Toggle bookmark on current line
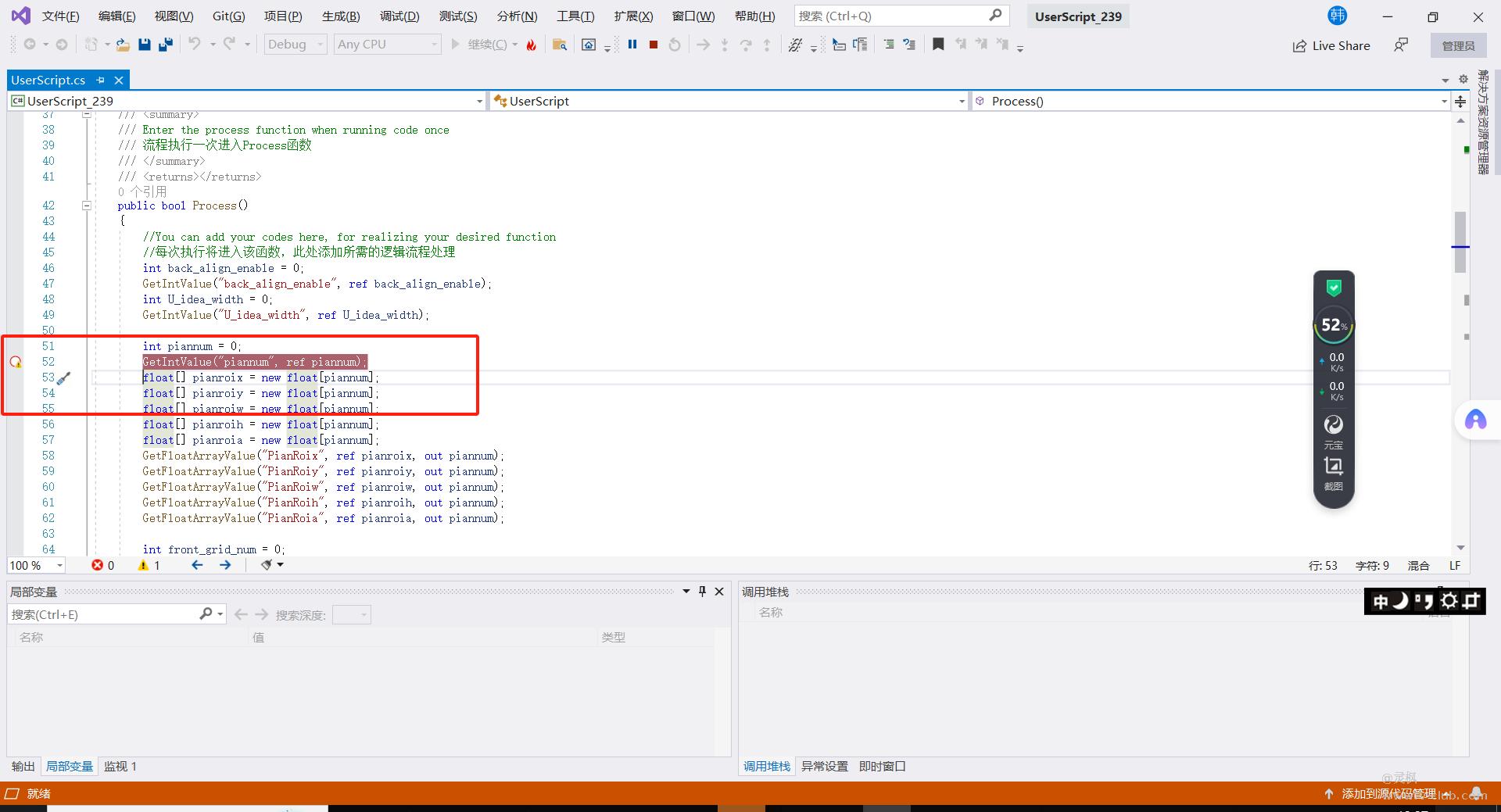The image size is (1501, 812). click(938, 45)
